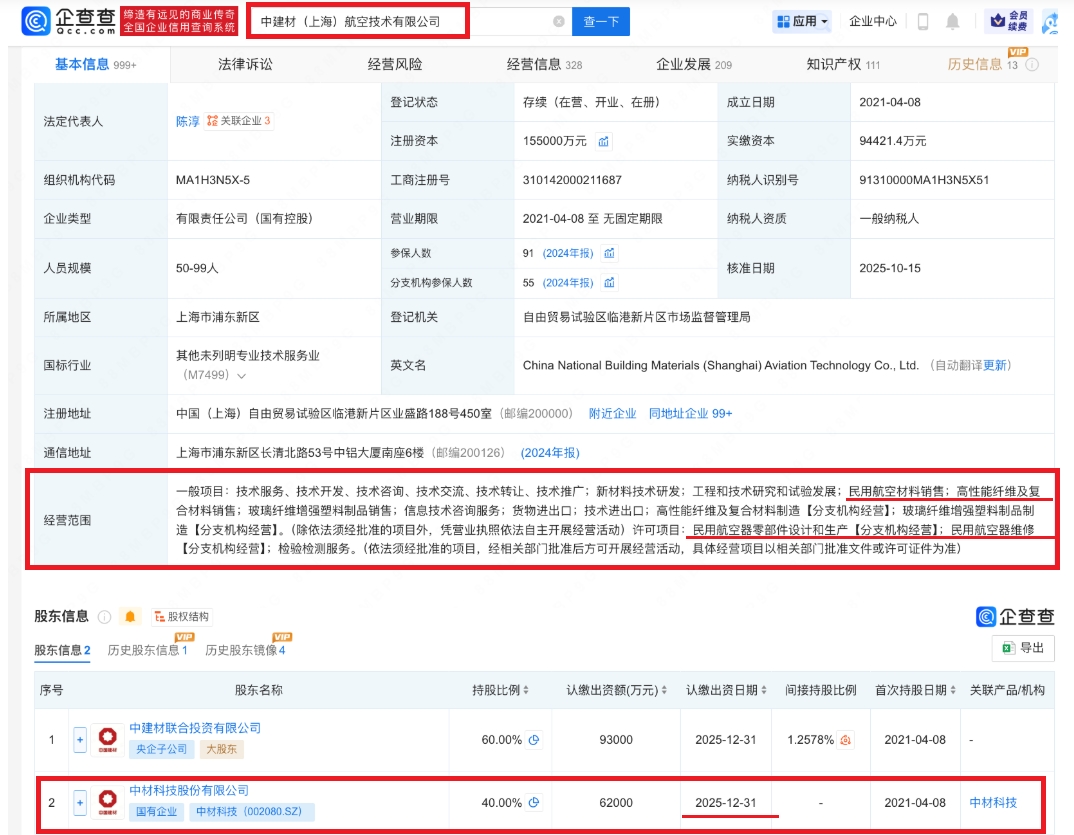
Task: Click the Qcc.com logo
Action: [x=68, y=21]
